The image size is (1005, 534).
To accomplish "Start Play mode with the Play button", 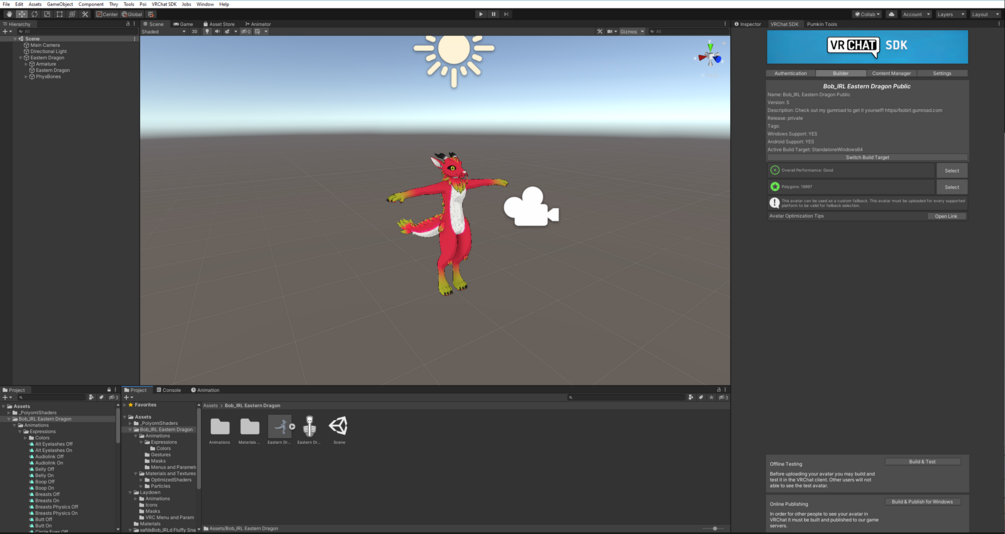I will click(x=481, y=14).
